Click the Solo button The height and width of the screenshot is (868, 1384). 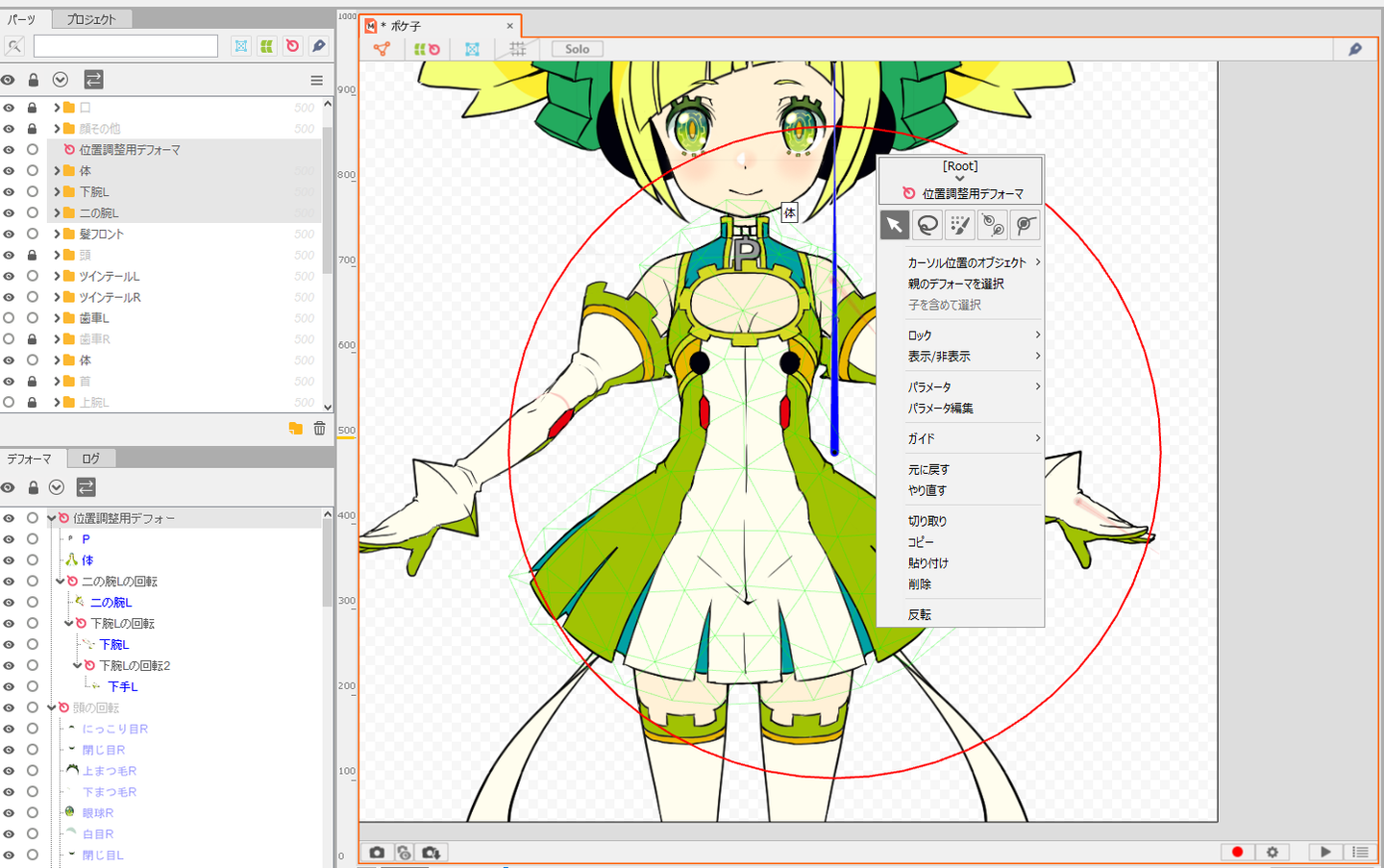click(577, 49)
